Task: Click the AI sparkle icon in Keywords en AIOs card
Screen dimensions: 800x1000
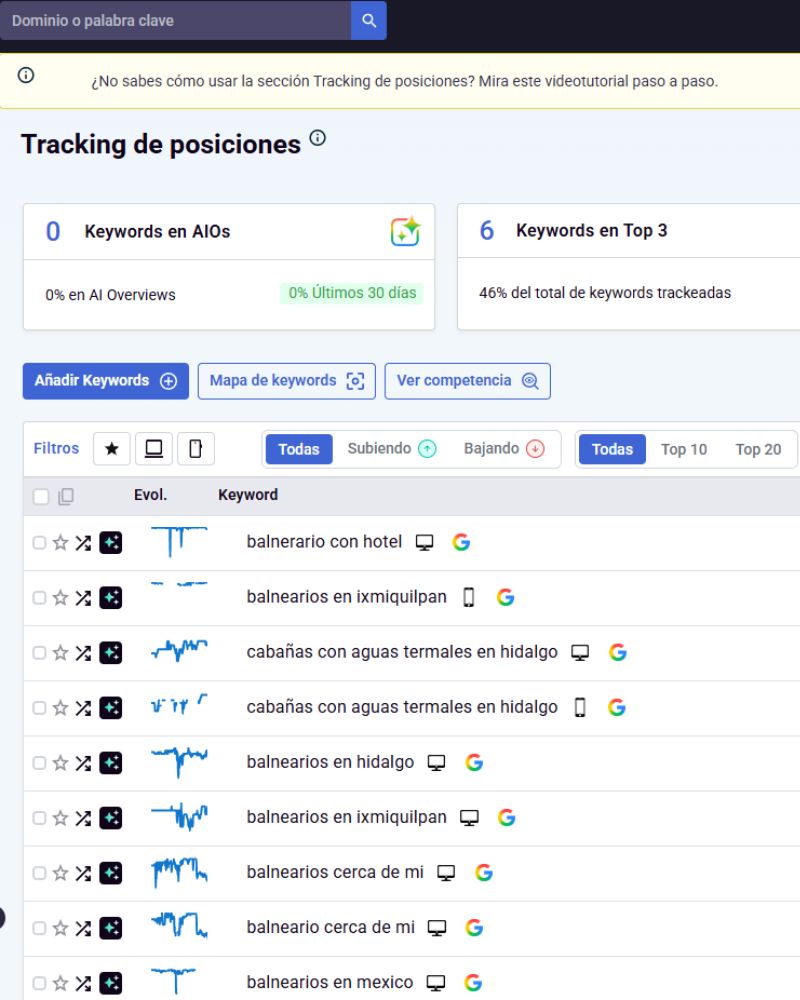Action: click(x=405, y=231)
